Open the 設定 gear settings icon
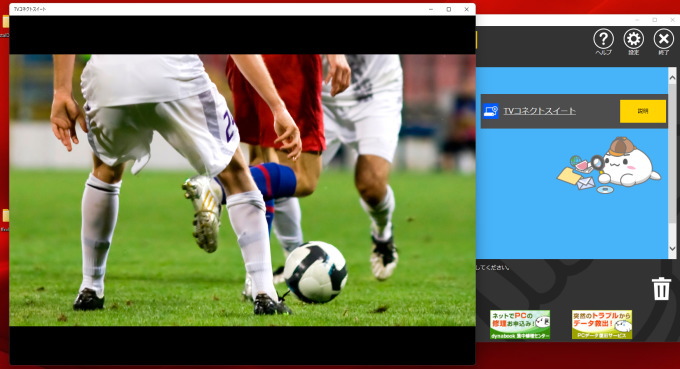This screenshot has width=680, height=369. click(634, 39)
